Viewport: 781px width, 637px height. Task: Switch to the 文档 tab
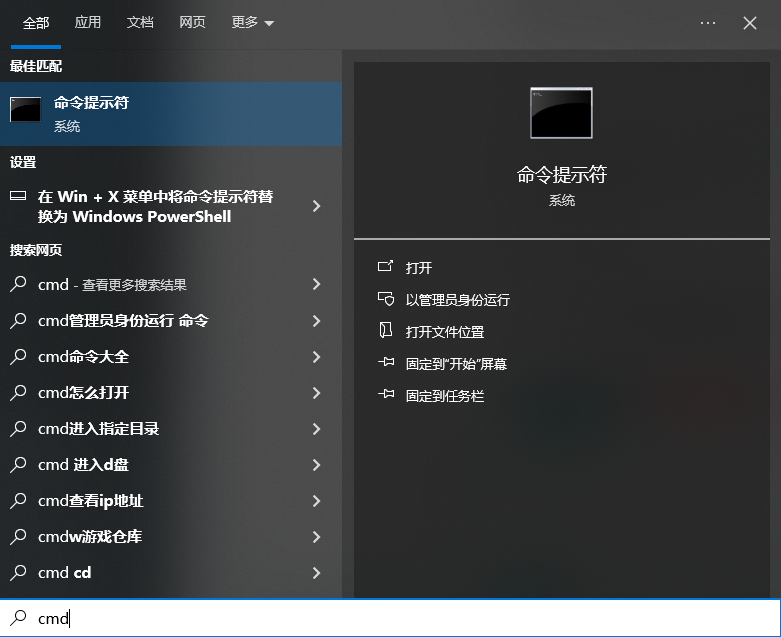pos(140,22)
